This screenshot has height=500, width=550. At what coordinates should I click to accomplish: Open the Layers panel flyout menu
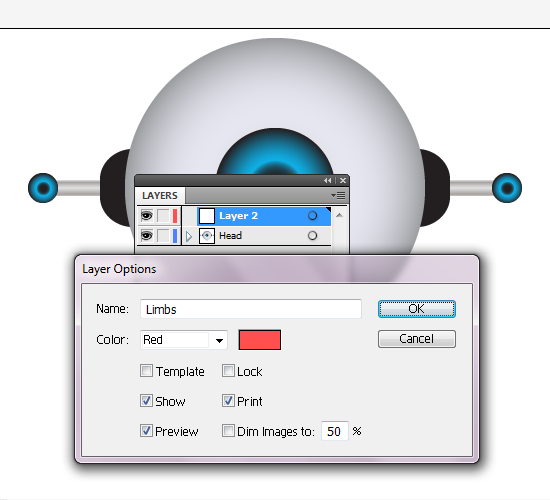click(338, 195)
